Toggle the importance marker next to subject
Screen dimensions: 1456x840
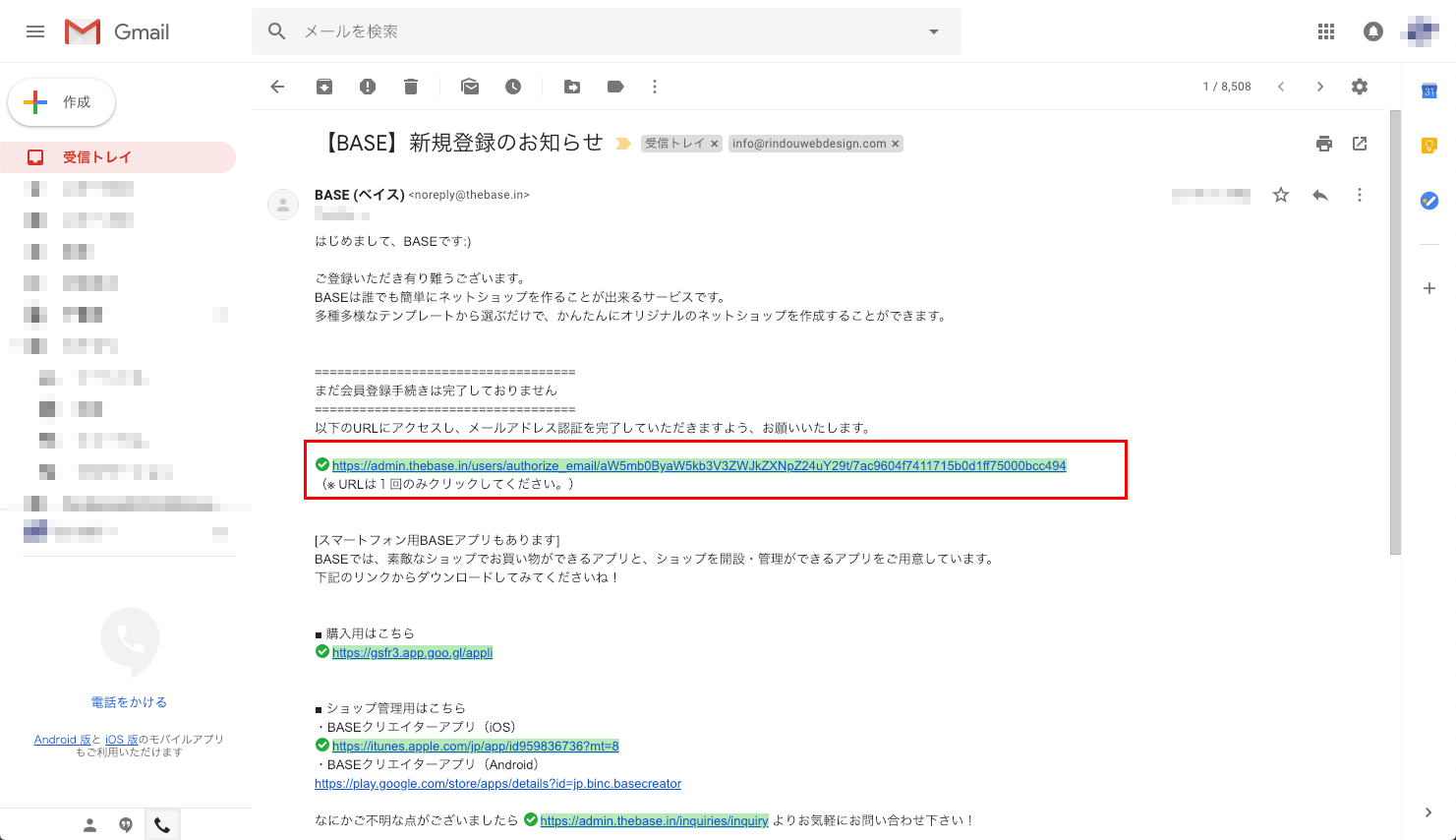622,144
